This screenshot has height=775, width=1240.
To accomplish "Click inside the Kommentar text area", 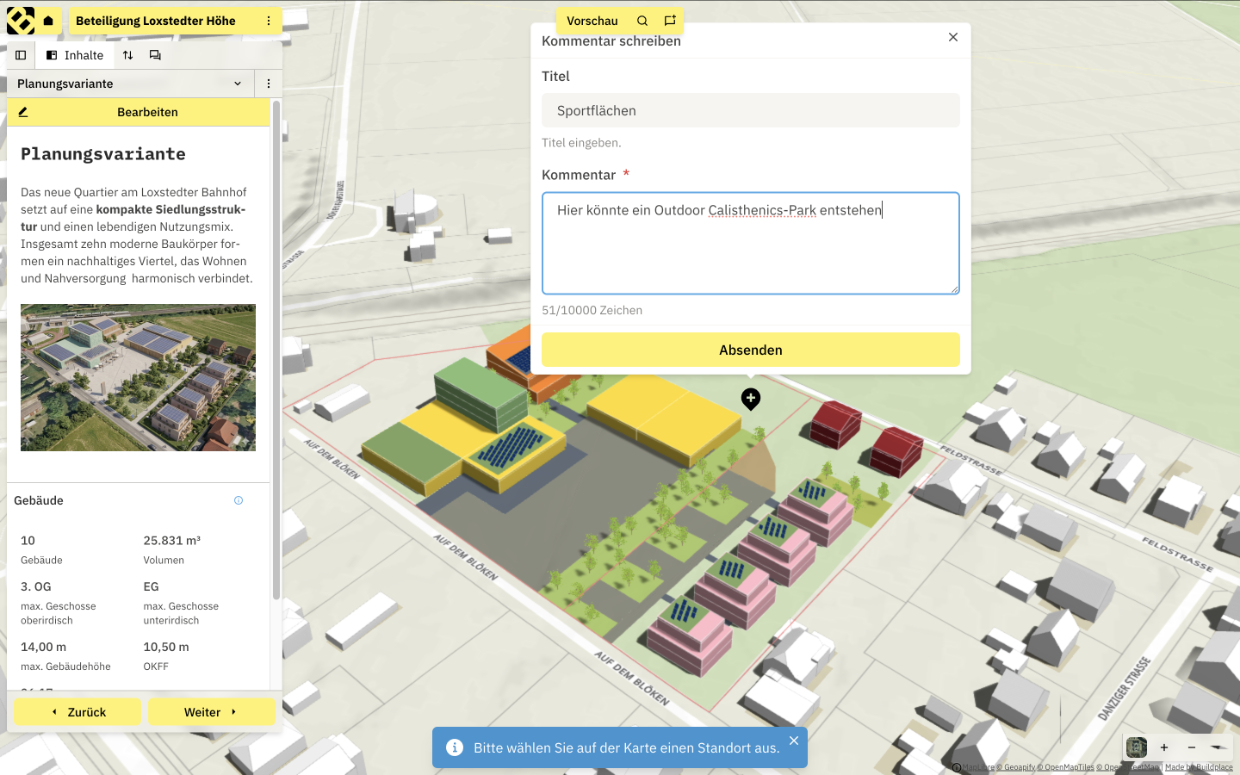I will [x=751, y=244].
